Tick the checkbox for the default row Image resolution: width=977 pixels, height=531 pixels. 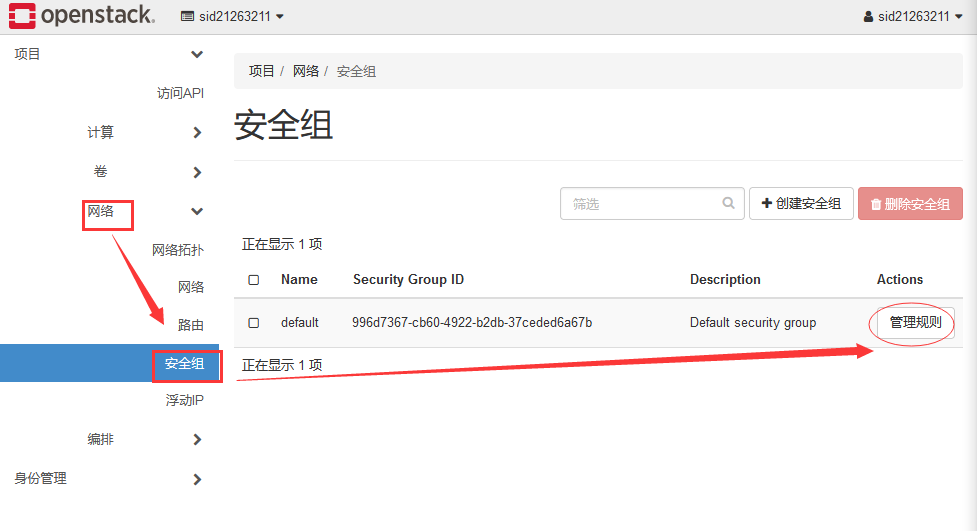[x=254, y=323]
